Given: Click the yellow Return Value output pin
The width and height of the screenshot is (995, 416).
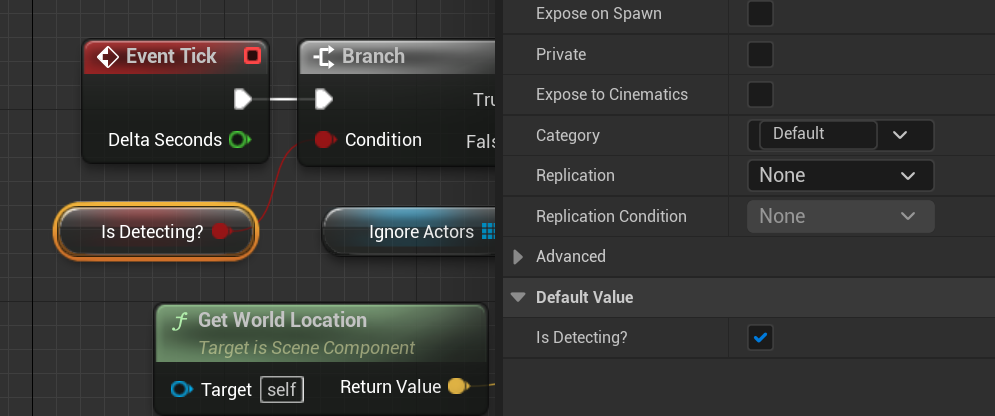Looking at the screenshot, I should pos(456,386).
